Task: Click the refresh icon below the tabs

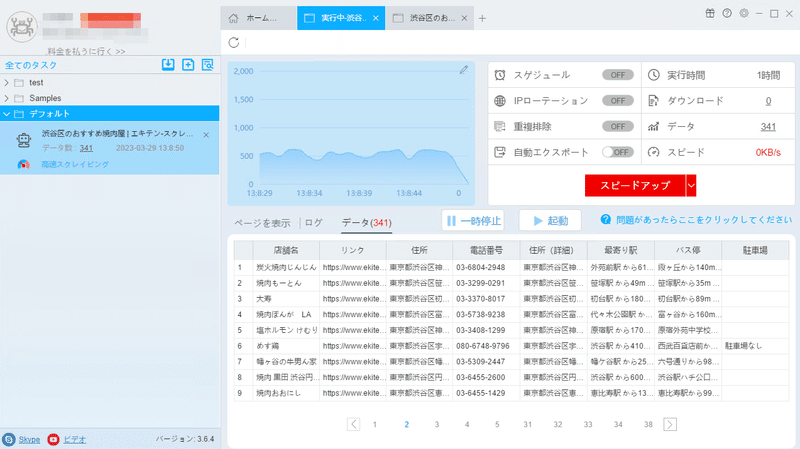Action: click(234, 43)
